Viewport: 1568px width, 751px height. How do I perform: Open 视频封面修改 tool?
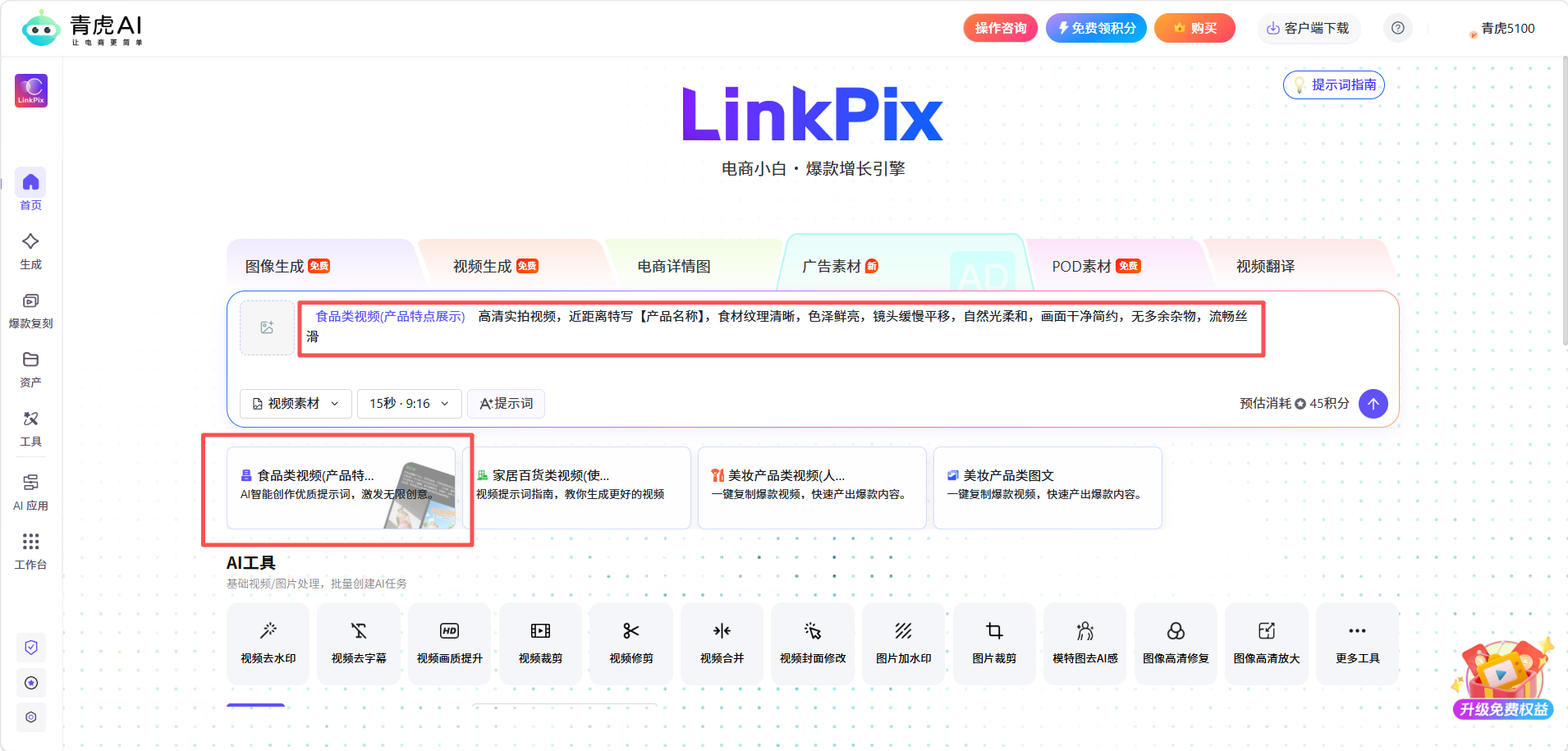[x=813, y=643]
